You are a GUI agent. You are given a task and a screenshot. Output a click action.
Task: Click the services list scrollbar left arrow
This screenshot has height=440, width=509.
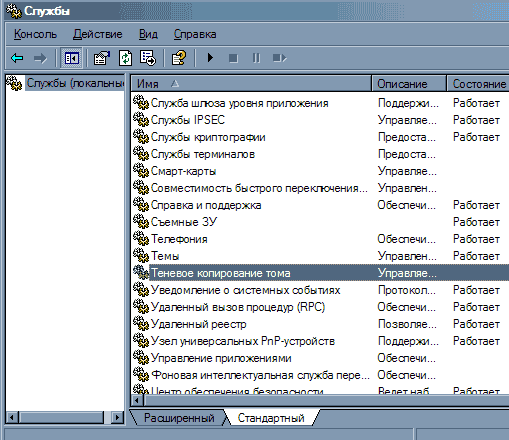[137, 400]
